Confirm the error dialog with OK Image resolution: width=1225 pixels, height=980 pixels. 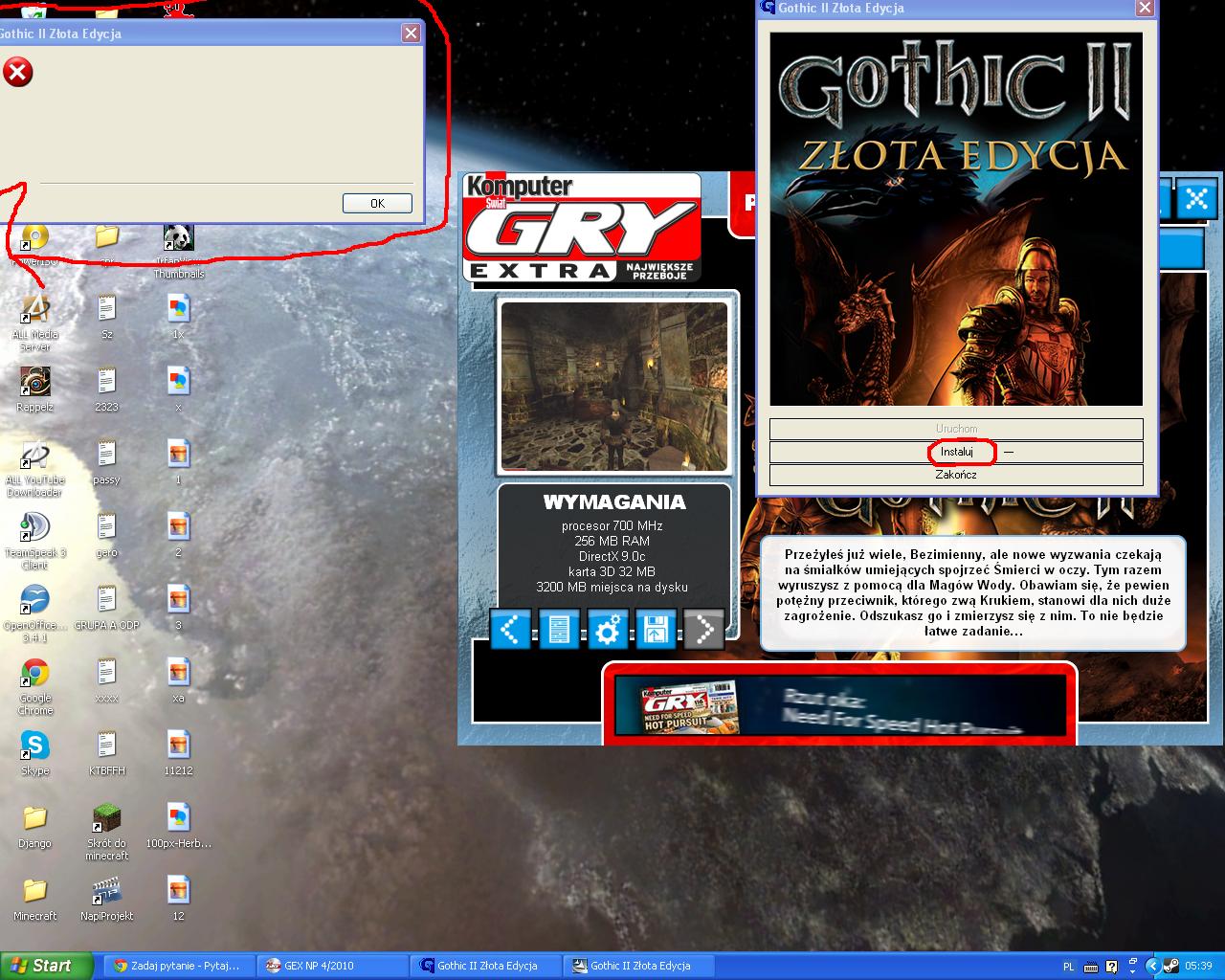(377, 203)
